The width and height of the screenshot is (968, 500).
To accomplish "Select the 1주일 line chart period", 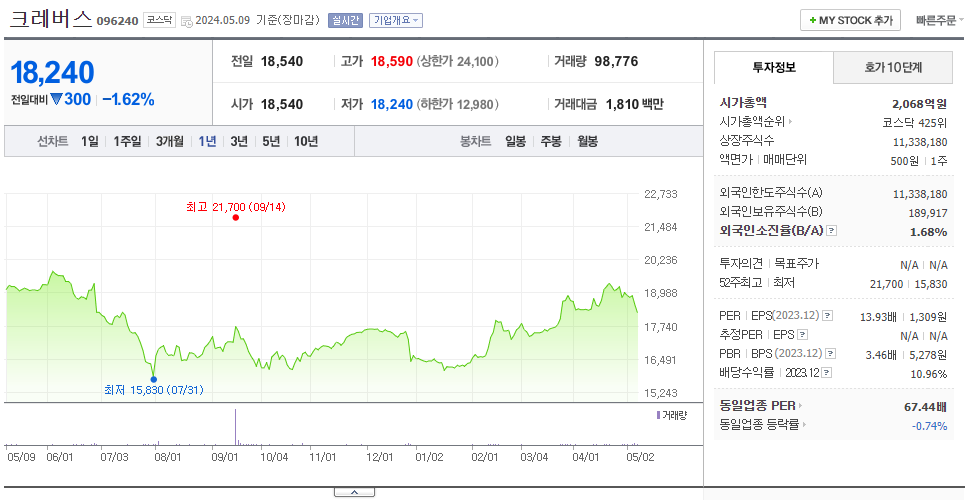I will tap(127, 141).
